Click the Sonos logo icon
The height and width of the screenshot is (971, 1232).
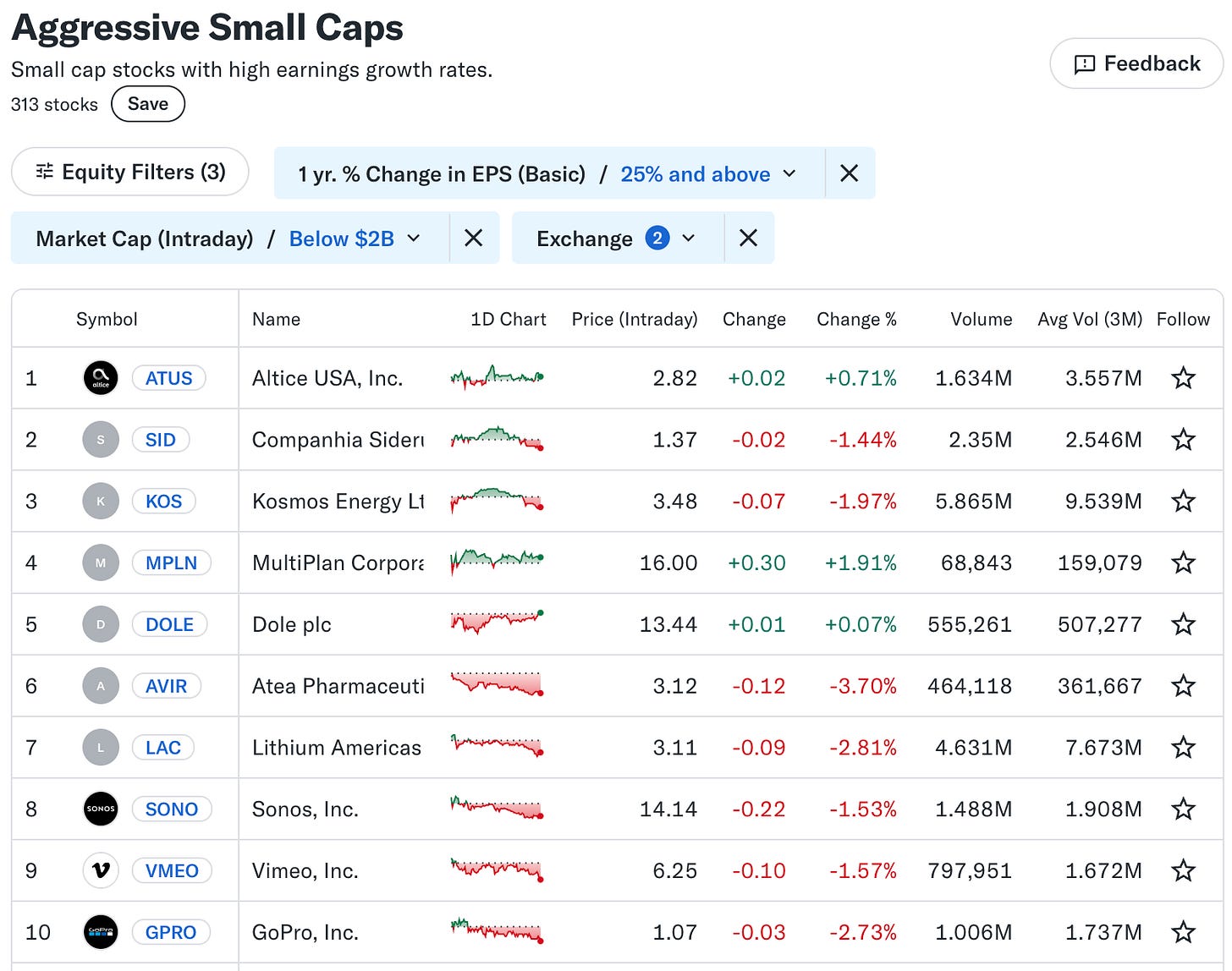(101, 809)
